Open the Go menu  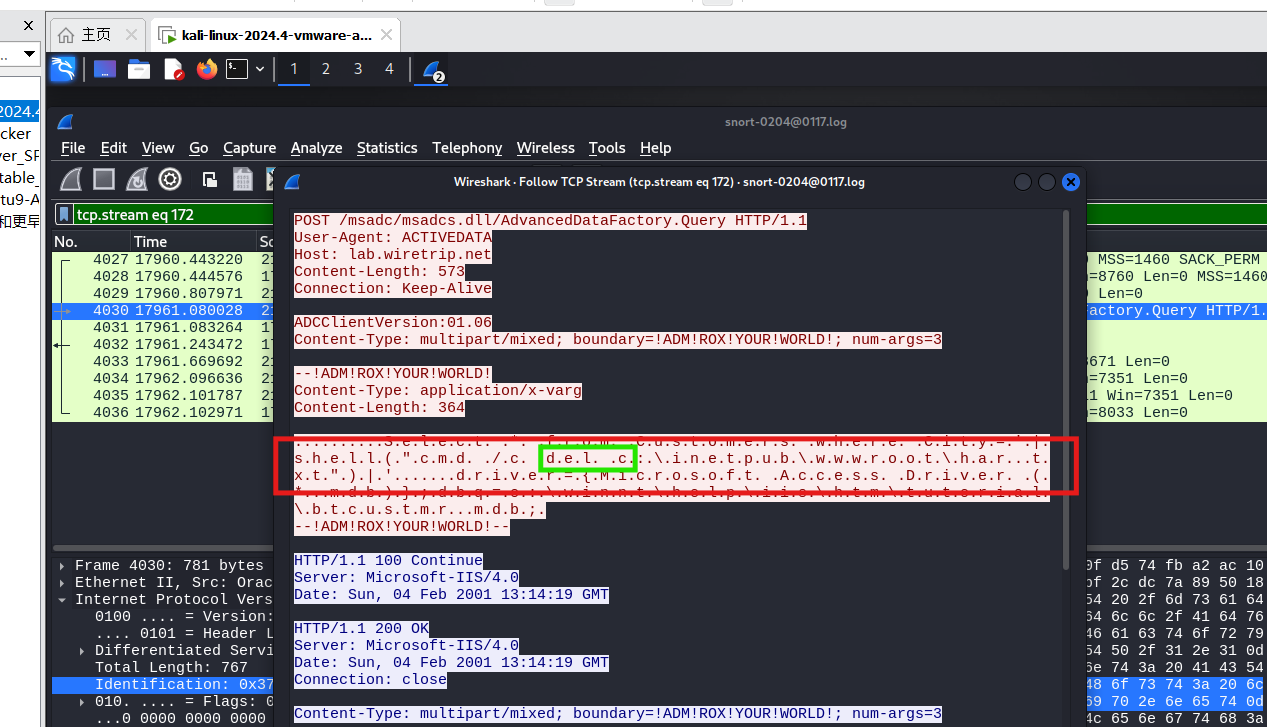pos(199,148)
